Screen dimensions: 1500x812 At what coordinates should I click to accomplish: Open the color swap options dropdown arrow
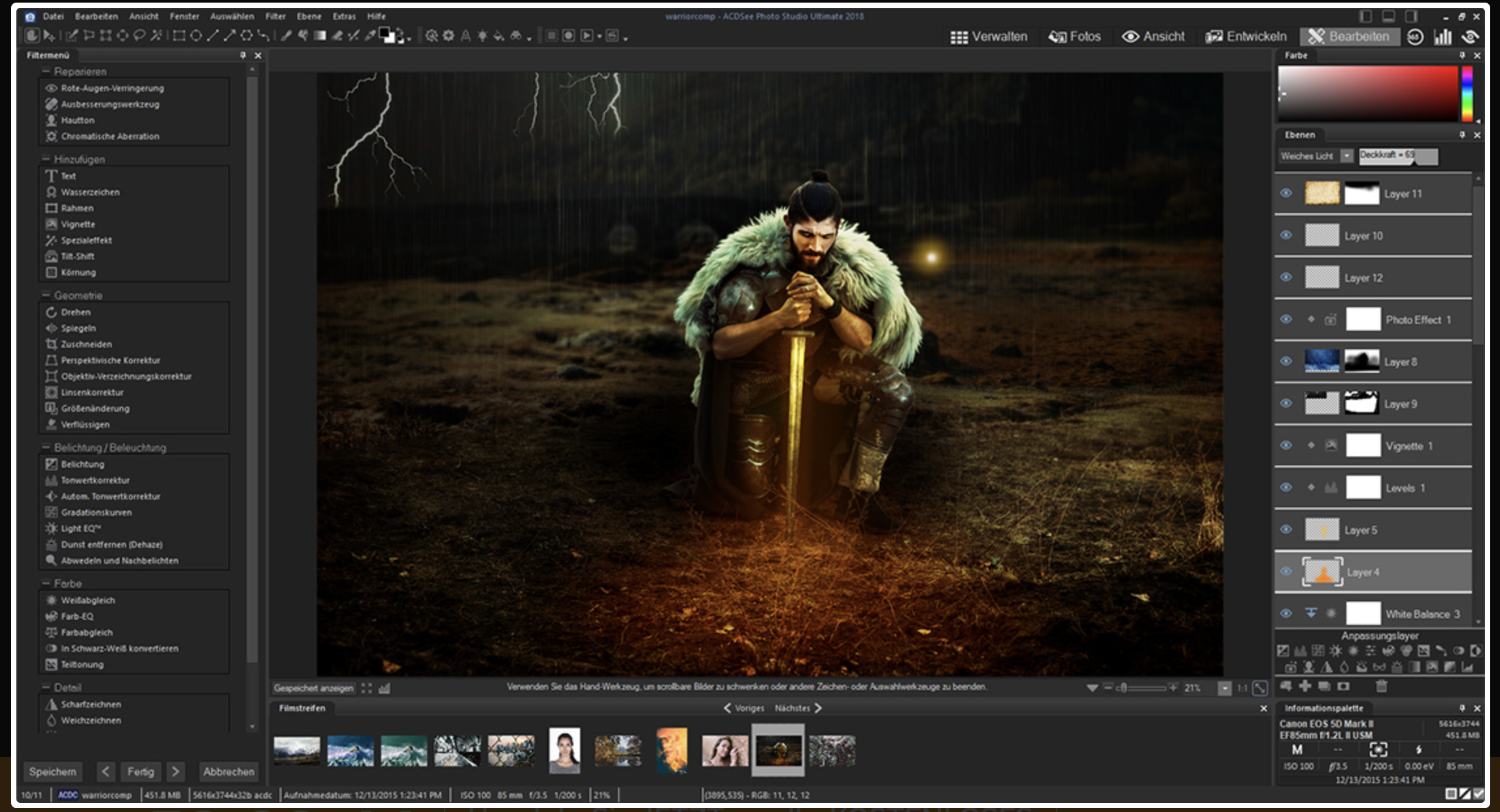[409, 39]
